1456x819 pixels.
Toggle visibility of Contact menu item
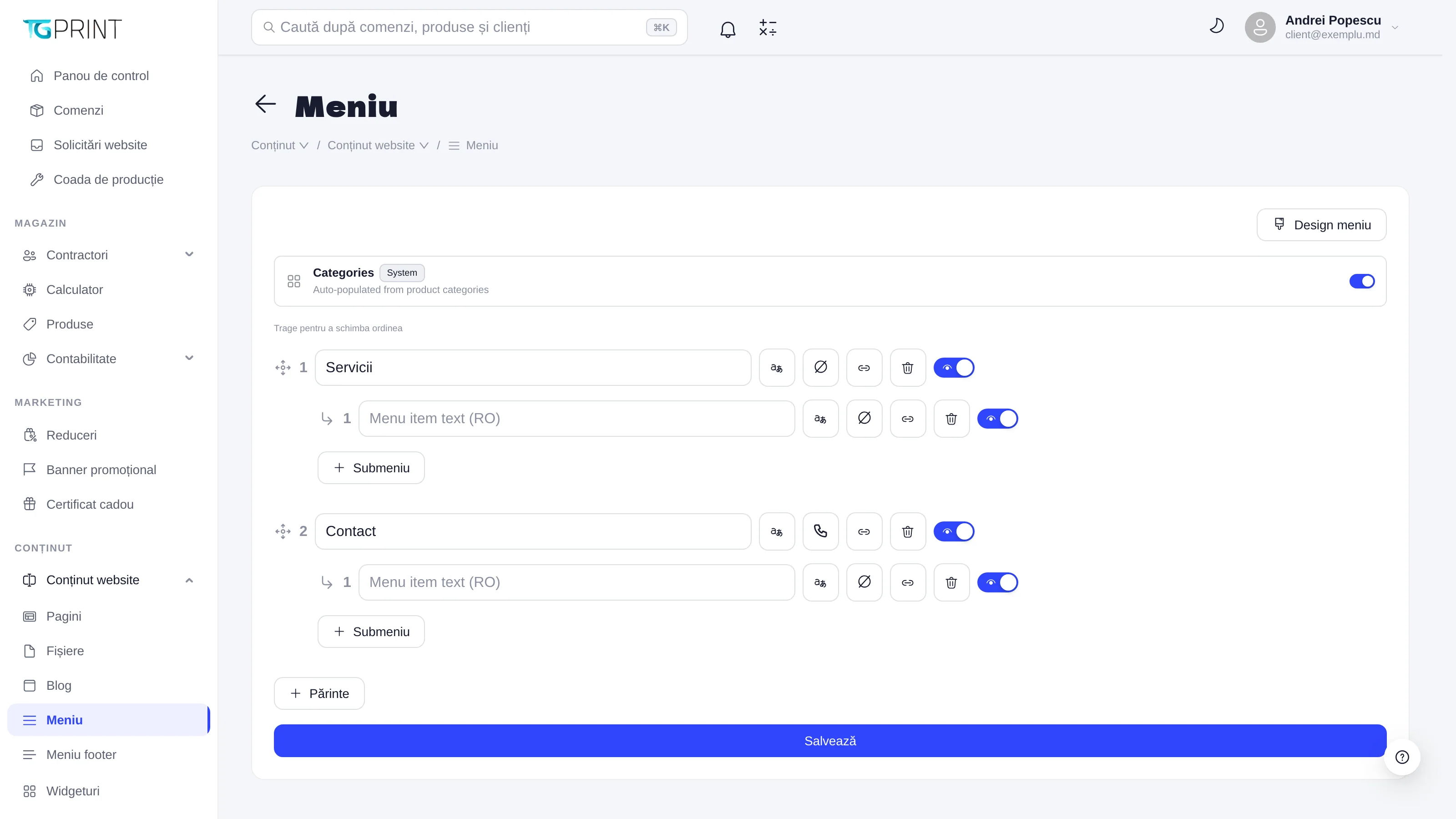(x=954, y=531)
